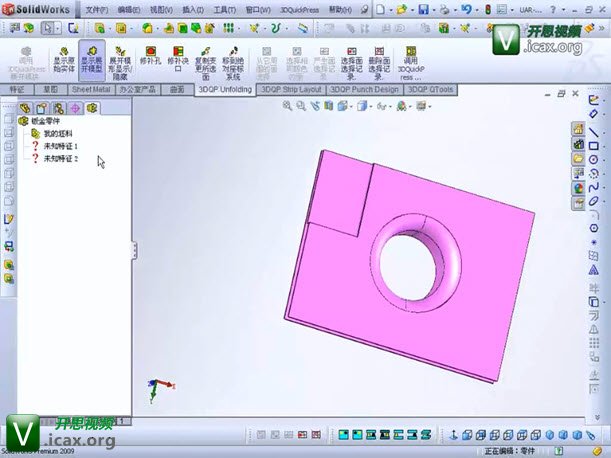Click the Help question mark icon
This screenshot has width=611, height=458.
tap(553, 10)
